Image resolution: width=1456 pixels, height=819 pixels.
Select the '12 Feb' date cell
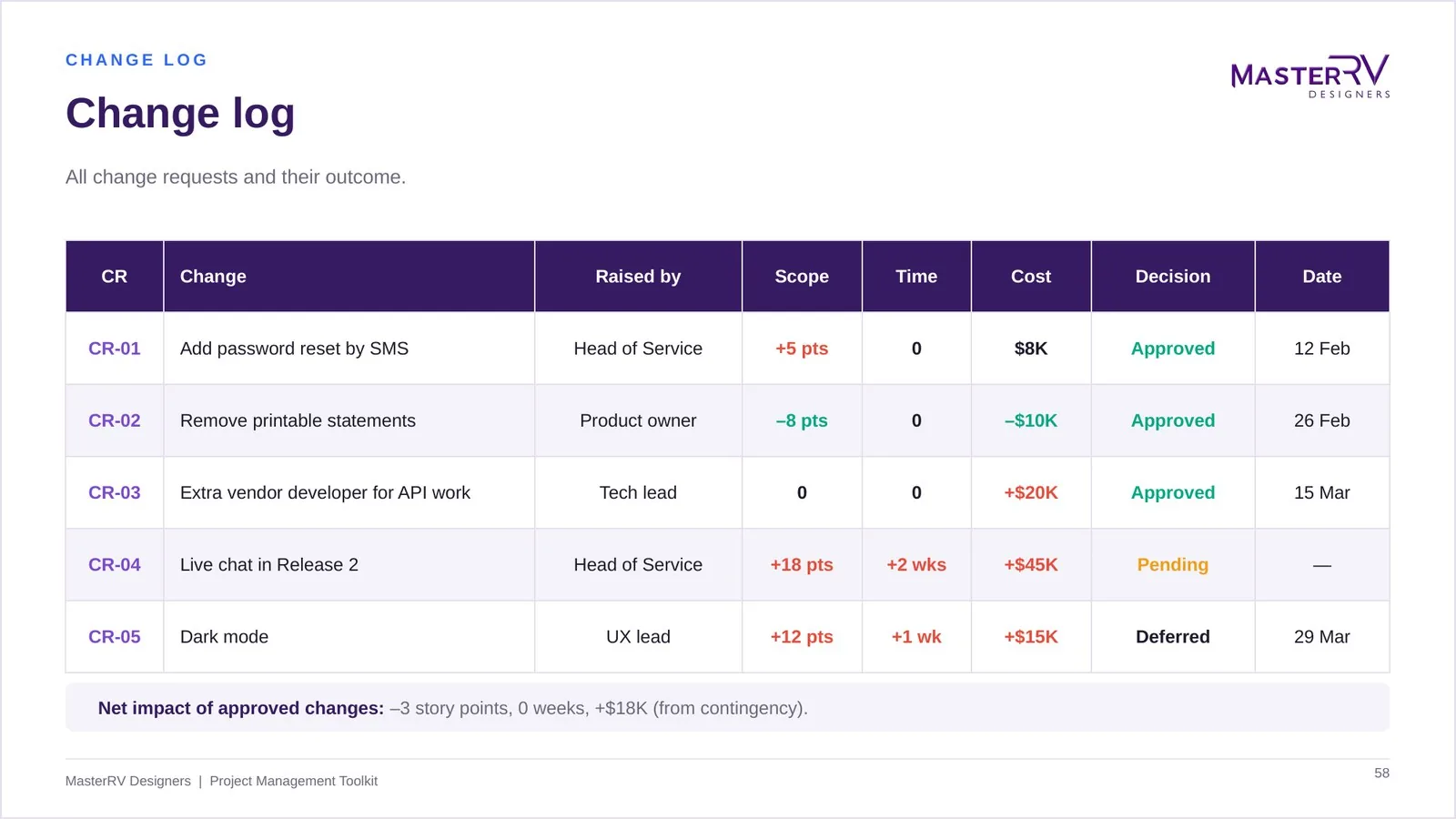click(x=1322, y=349)
